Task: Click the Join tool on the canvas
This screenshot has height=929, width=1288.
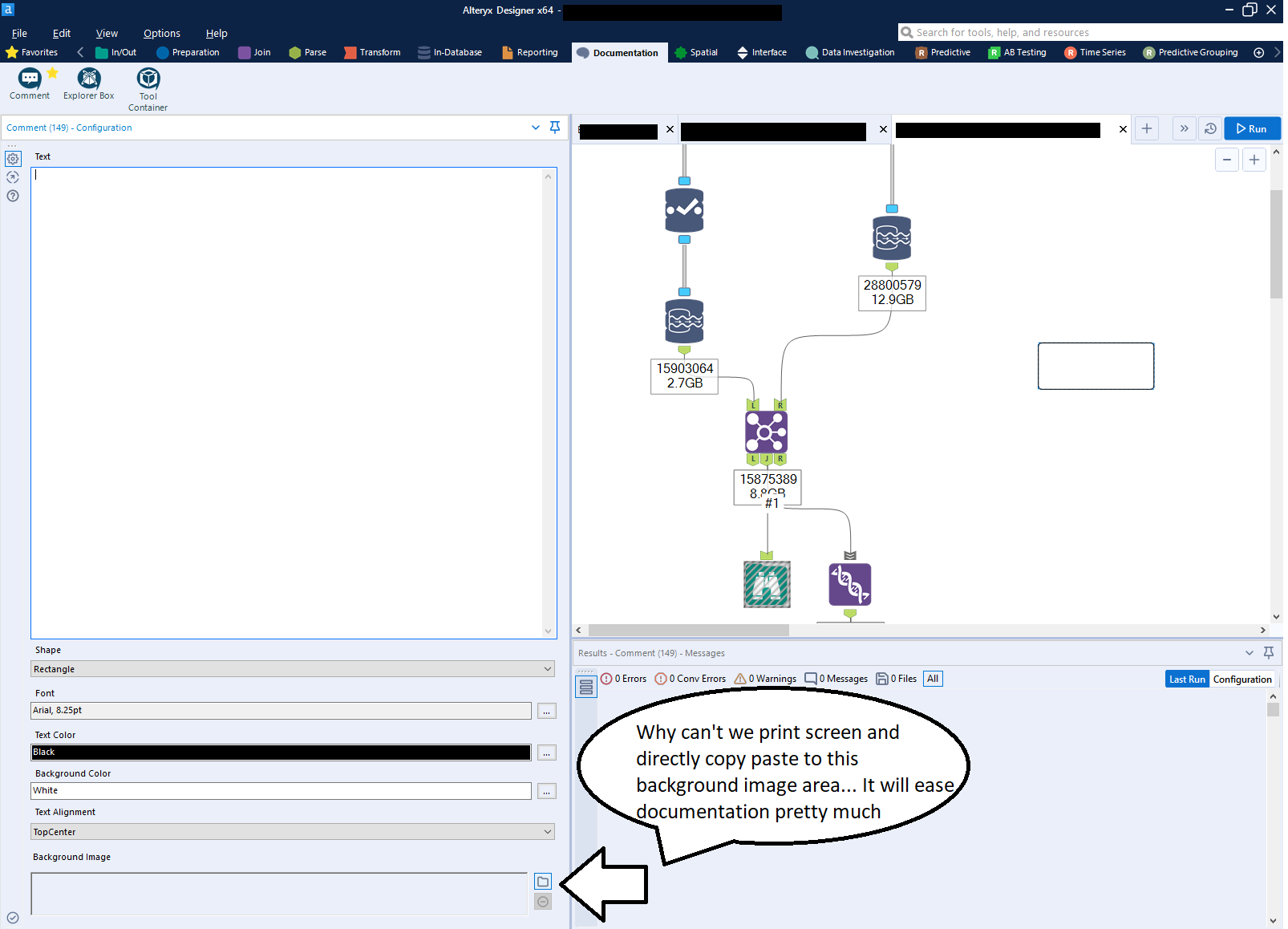Action: click(766, 432)
